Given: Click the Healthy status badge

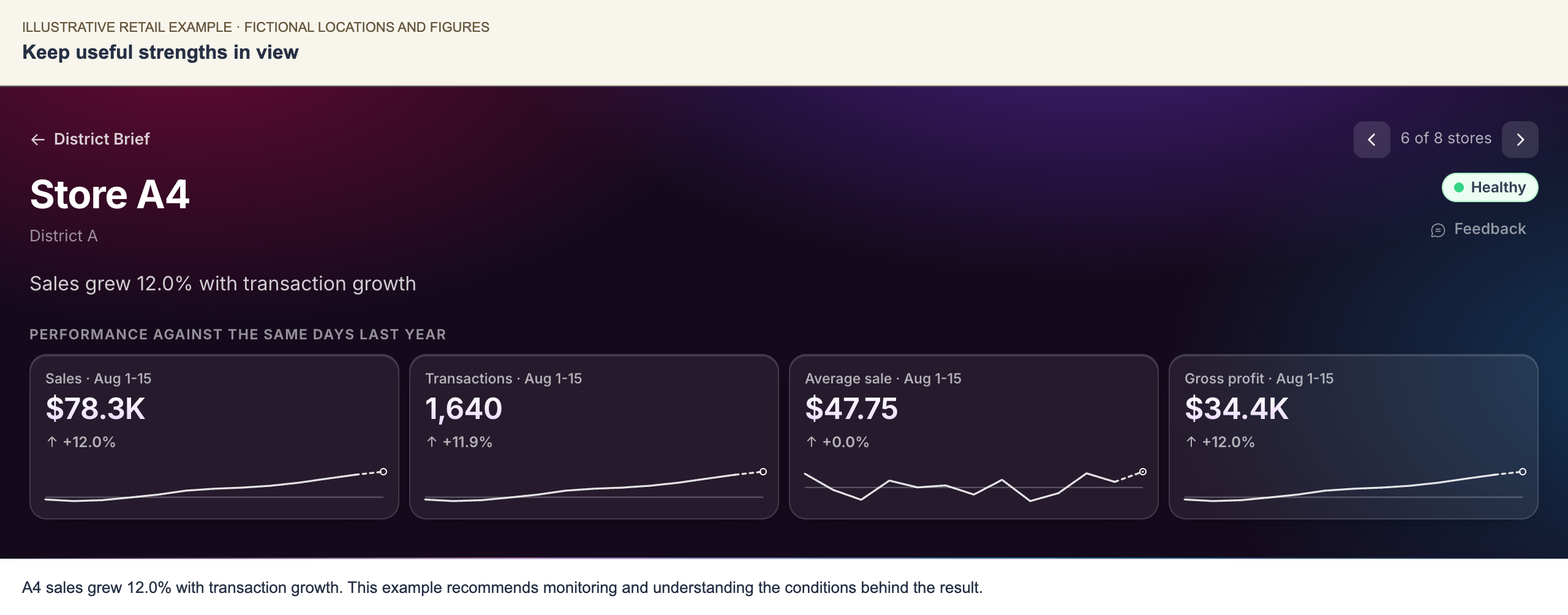Looking at the screenshot, I should pyautogui.click(x=1490, y=187).
